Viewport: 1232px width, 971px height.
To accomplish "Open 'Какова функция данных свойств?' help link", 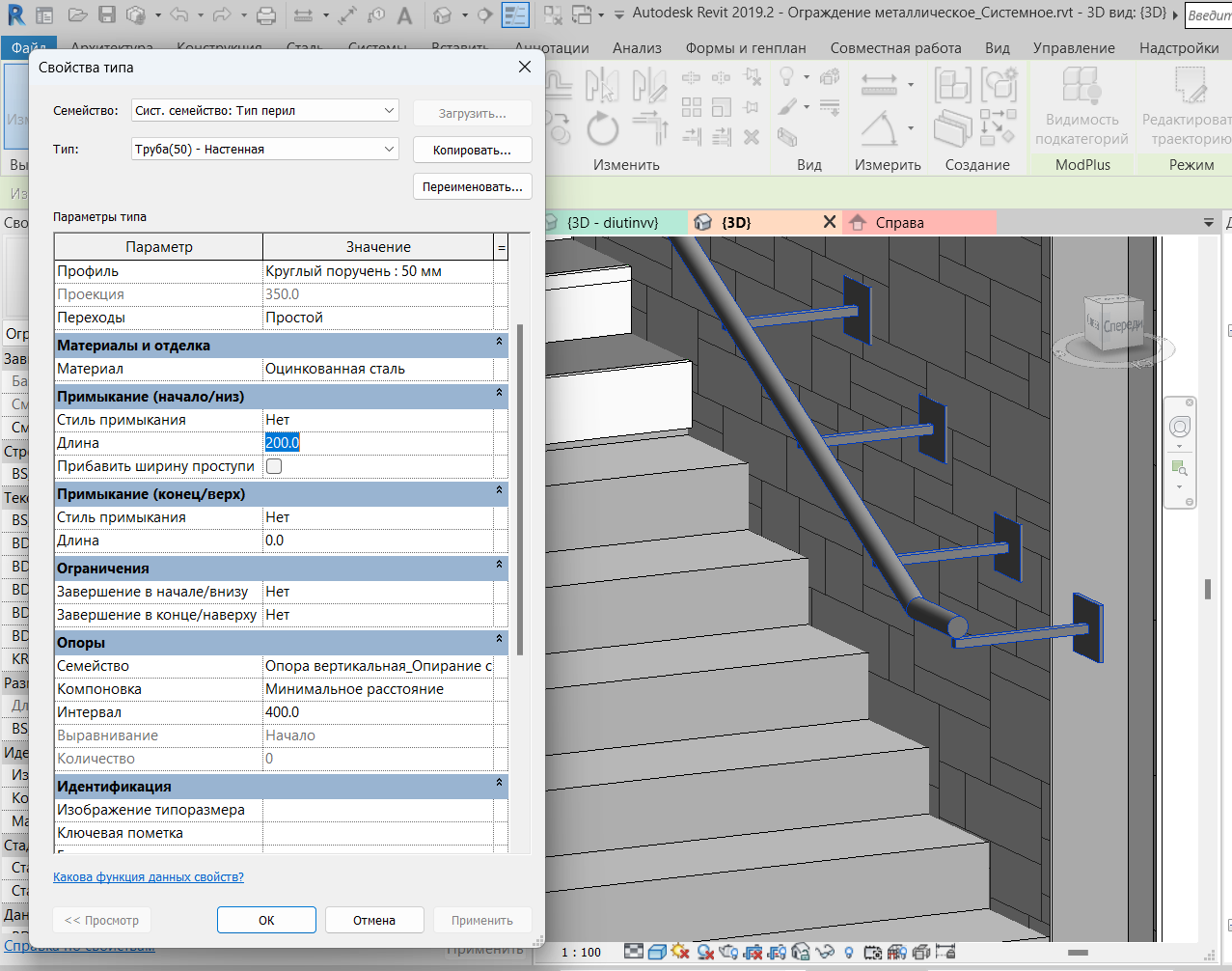I will coord(149,877).
